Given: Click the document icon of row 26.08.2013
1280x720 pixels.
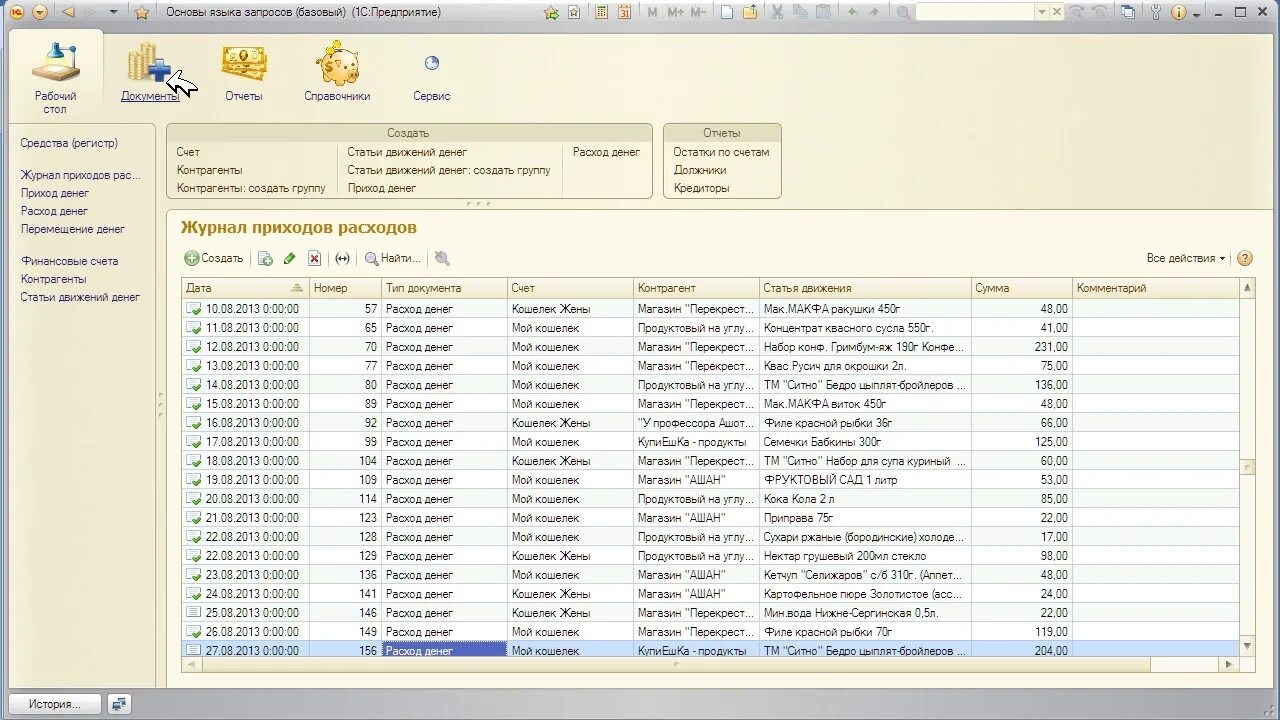Looking at the screenshot, I should coord(194,632).
